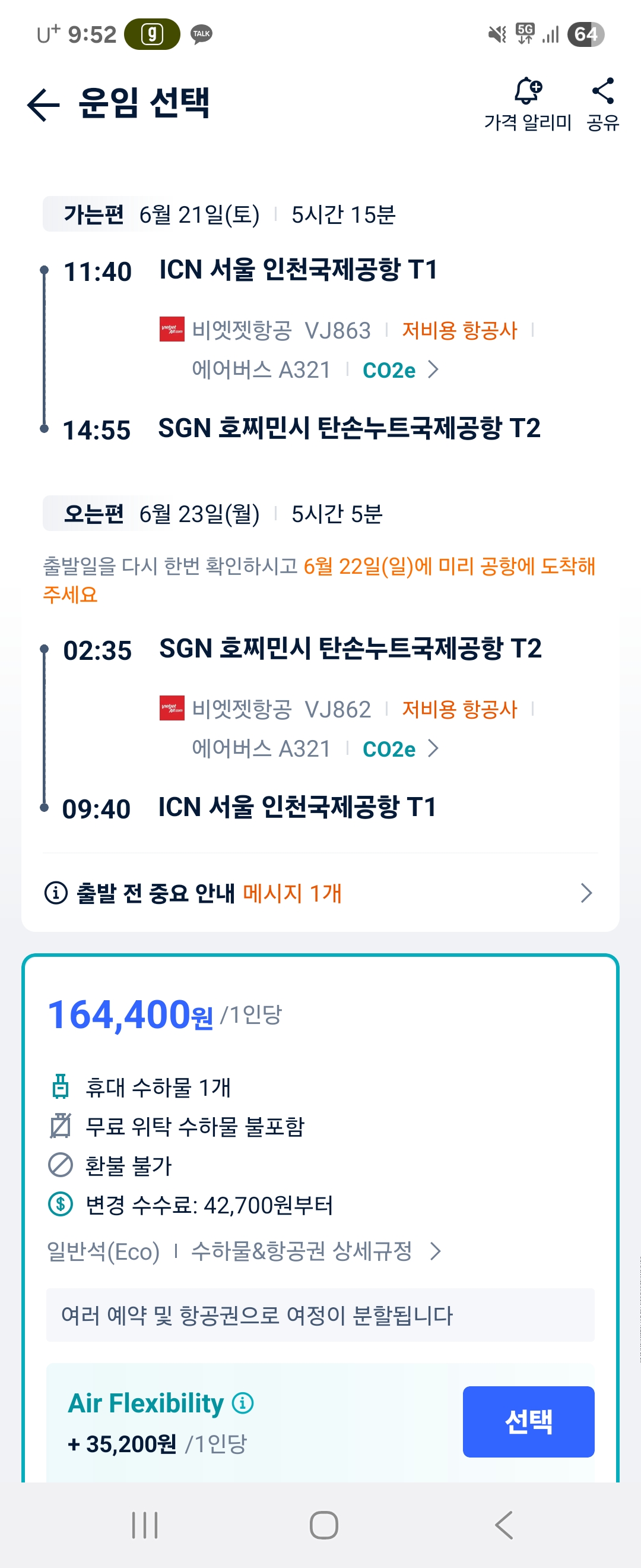Tap the 가는편 outbound flight label
Screen dimensions: 641x1568
(x=94, y=214)
